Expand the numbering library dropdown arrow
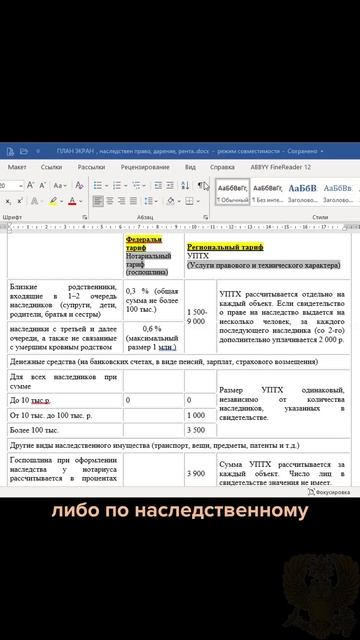The image size is (360, 640). (x=126, y=186)
